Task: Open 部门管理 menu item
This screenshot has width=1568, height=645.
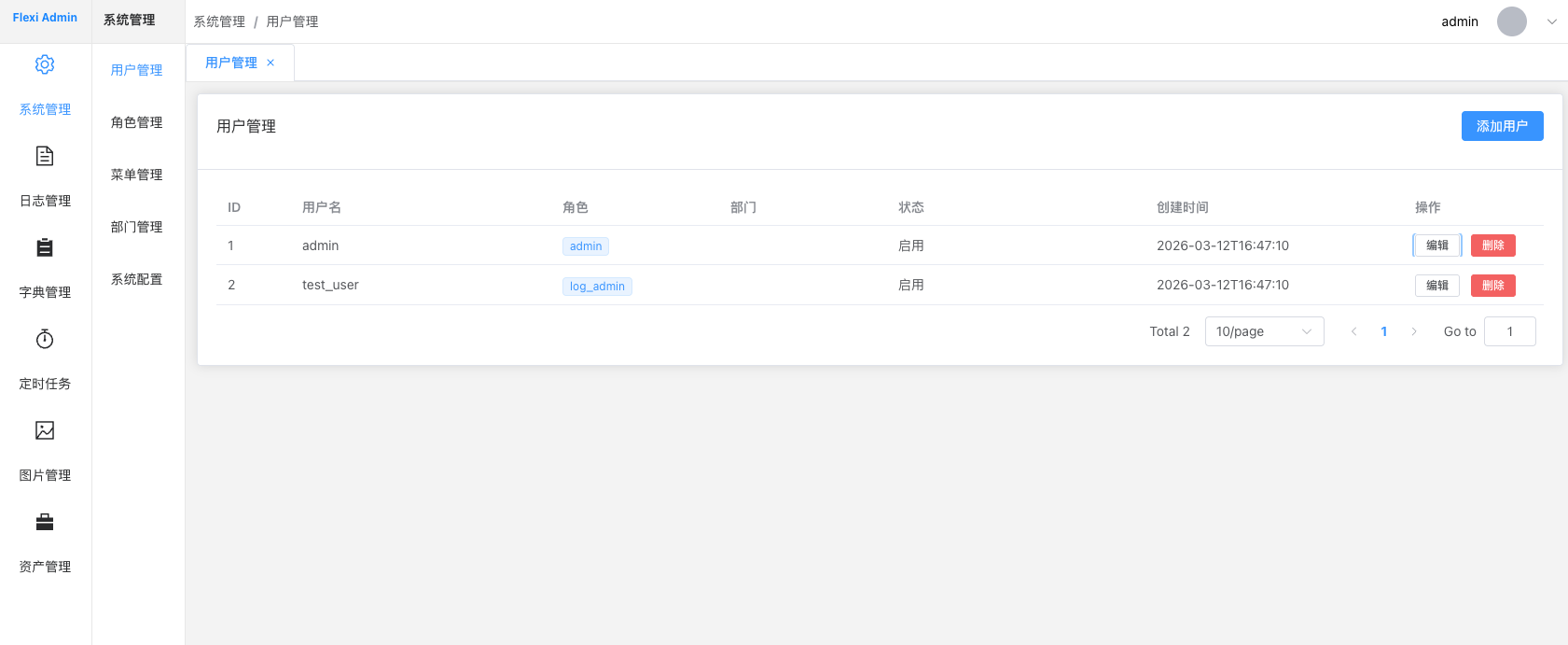Action: [x=137, y=227]
